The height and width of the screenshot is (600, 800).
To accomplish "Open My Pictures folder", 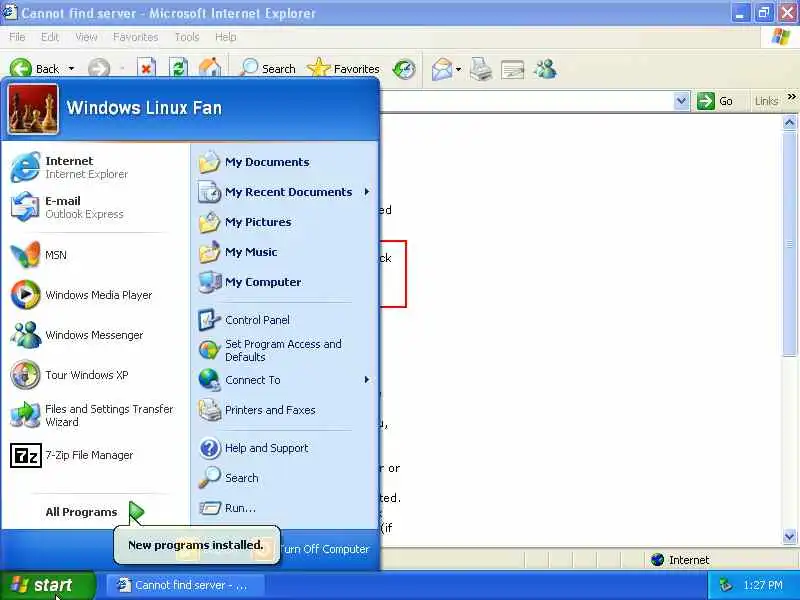I will (x=284, y=222).
